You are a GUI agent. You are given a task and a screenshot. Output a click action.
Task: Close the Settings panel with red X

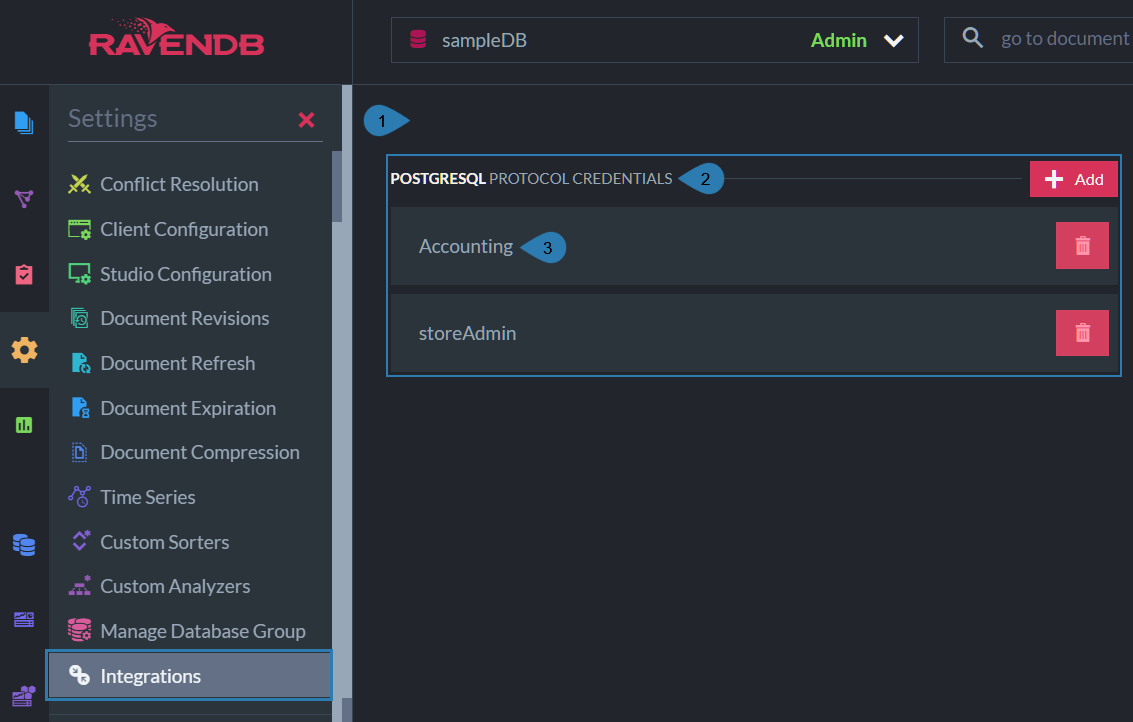[x=306, y=120]
